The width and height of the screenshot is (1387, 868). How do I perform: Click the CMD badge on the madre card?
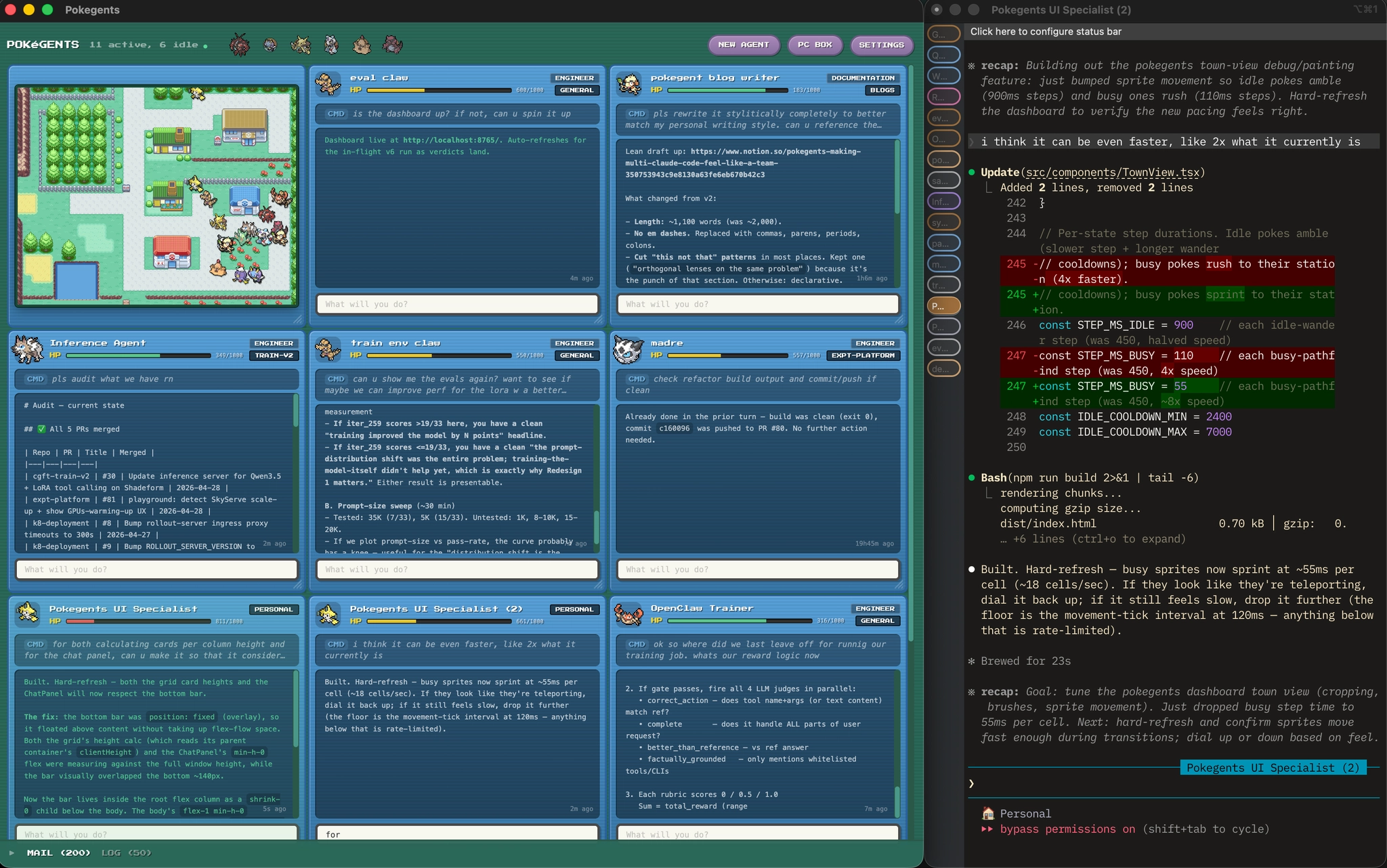coord(637,379)
